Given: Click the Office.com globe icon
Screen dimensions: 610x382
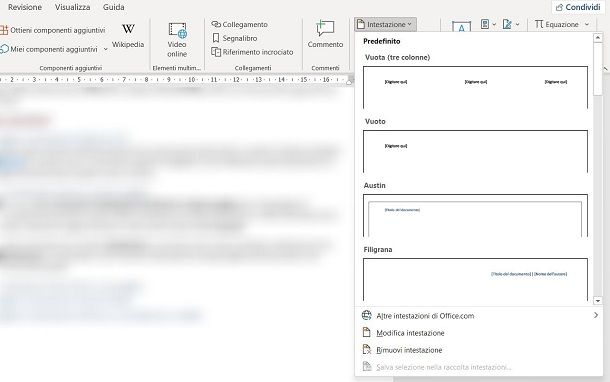Looking at the screenshot, I should pos(366,315).
